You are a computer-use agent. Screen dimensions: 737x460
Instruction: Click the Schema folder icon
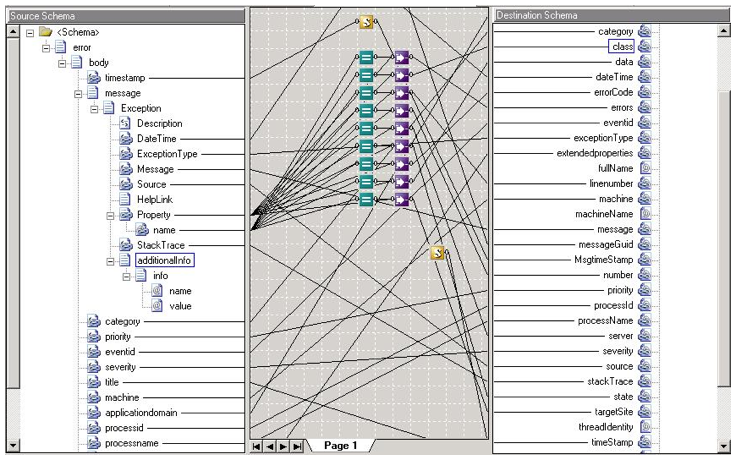point(46,32)
